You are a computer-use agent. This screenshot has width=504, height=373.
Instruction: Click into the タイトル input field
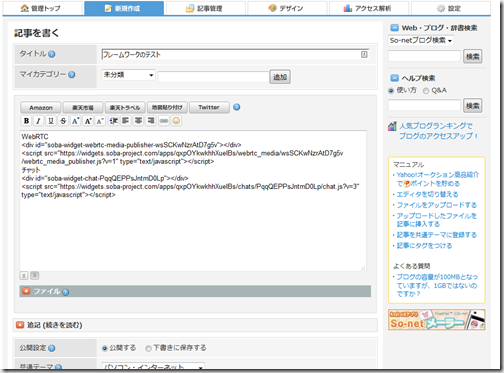[x=235, y=54]
